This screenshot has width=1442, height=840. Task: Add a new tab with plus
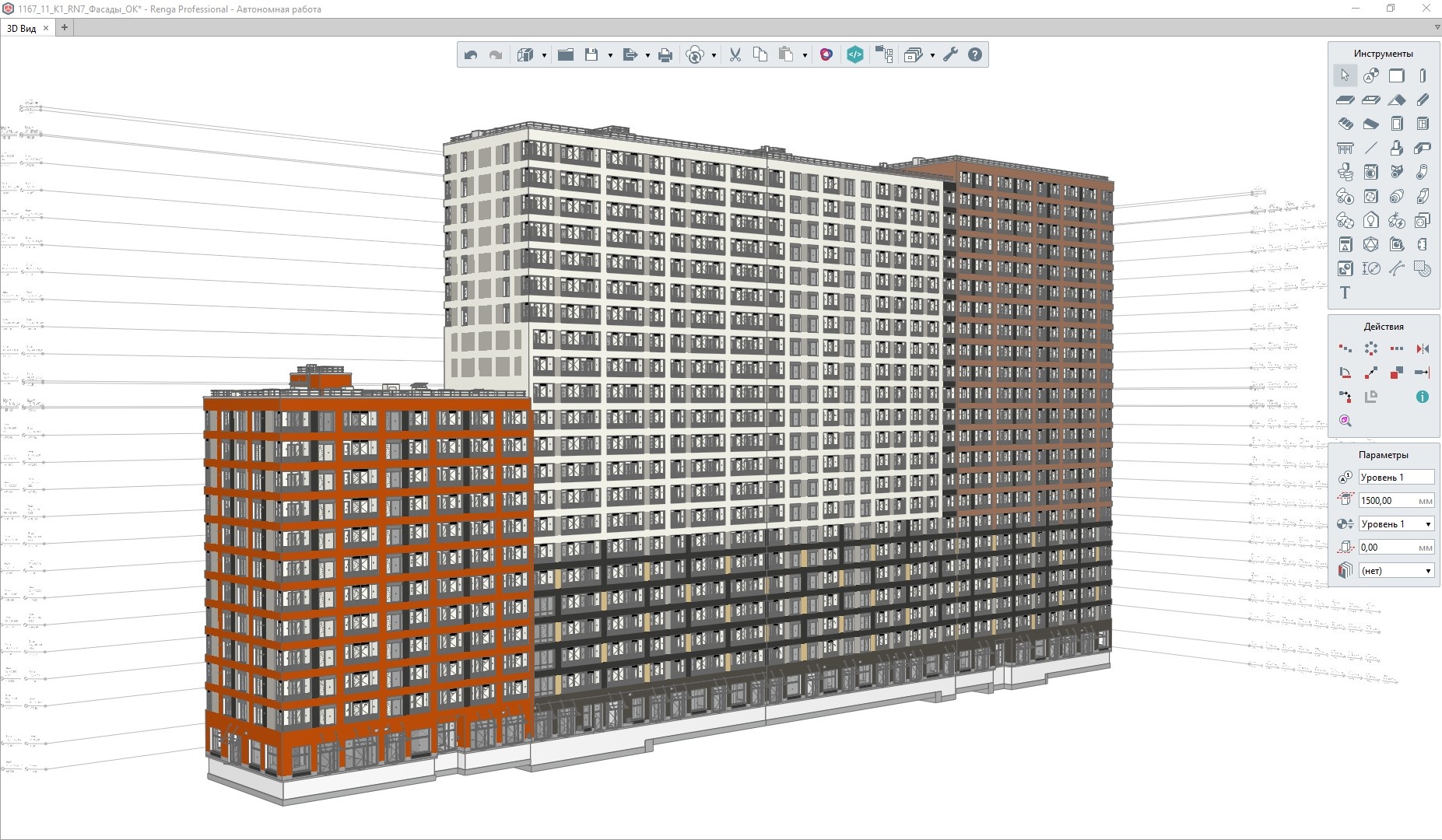pos(65,27)
